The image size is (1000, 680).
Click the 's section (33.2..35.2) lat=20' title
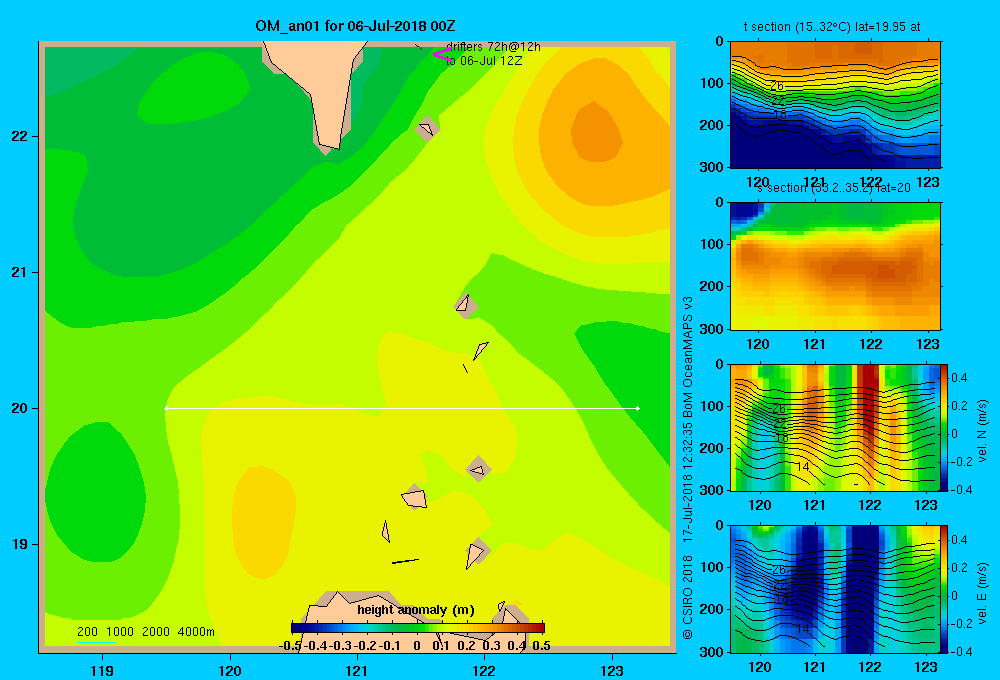pos(833,188)
